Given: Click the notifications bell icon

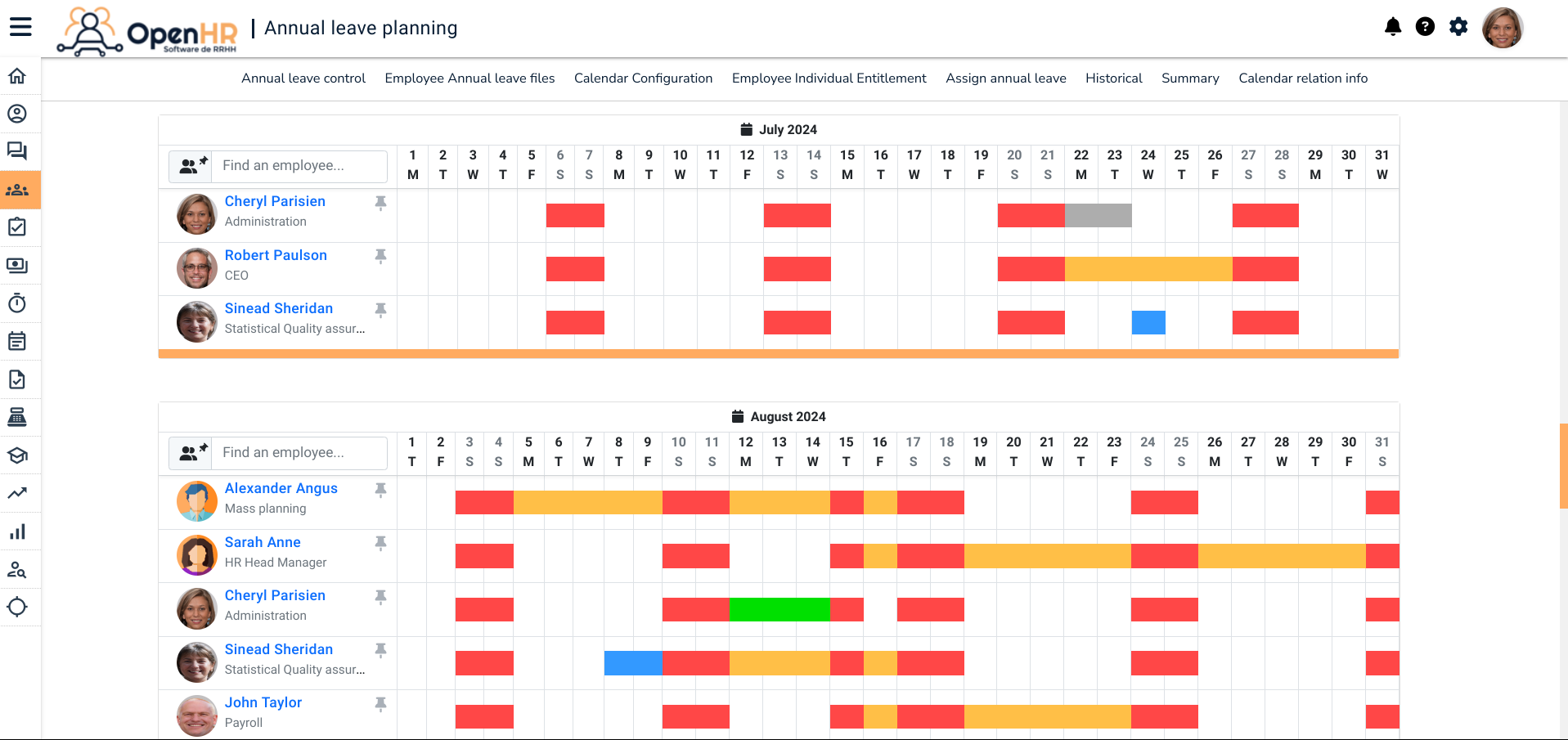Looking at the screenshot, I should click(1392, 27).
